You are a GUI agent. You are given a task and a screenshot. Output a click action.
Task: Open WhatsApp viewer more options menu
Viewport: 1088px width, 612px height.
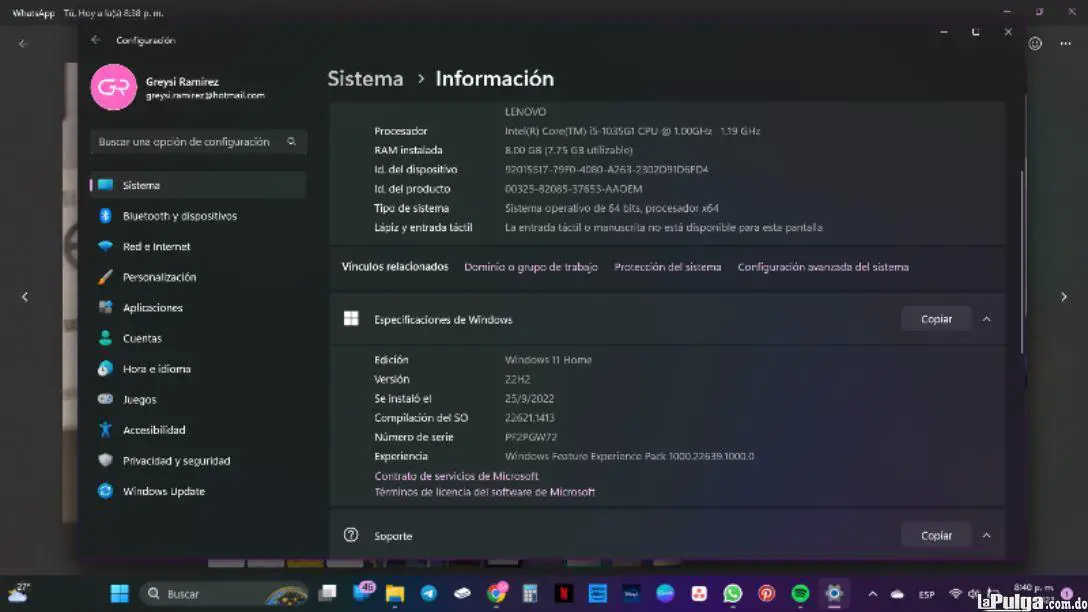pyautogui.click(x=1065, y=44)
